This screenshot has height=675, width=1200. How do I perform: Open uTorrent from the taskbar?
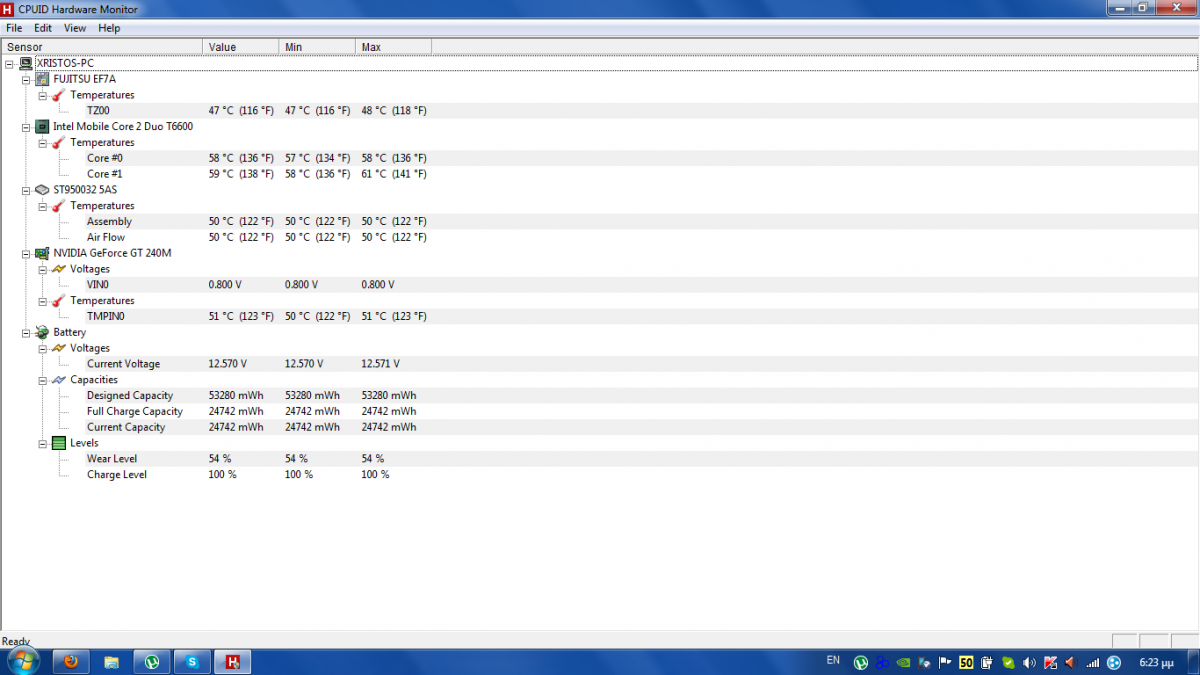click(152, 662)
